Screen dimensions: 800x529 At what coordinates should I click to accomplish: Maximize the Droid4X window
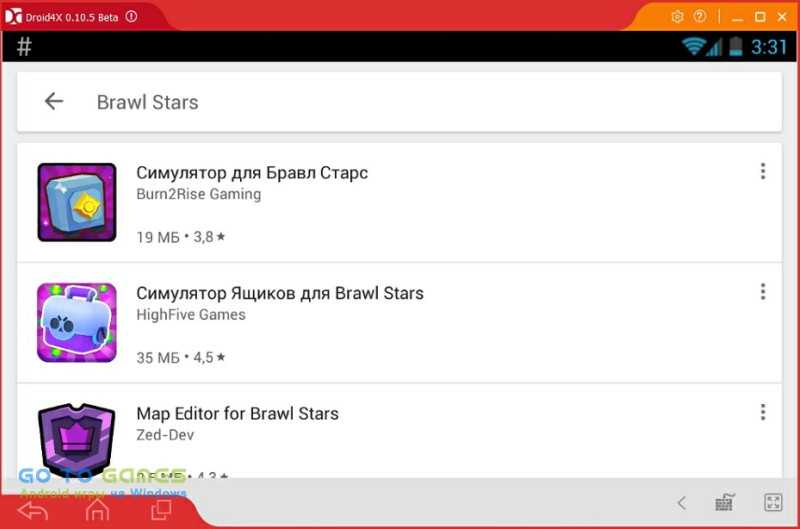pyautogui.click(x=760, y=17)
